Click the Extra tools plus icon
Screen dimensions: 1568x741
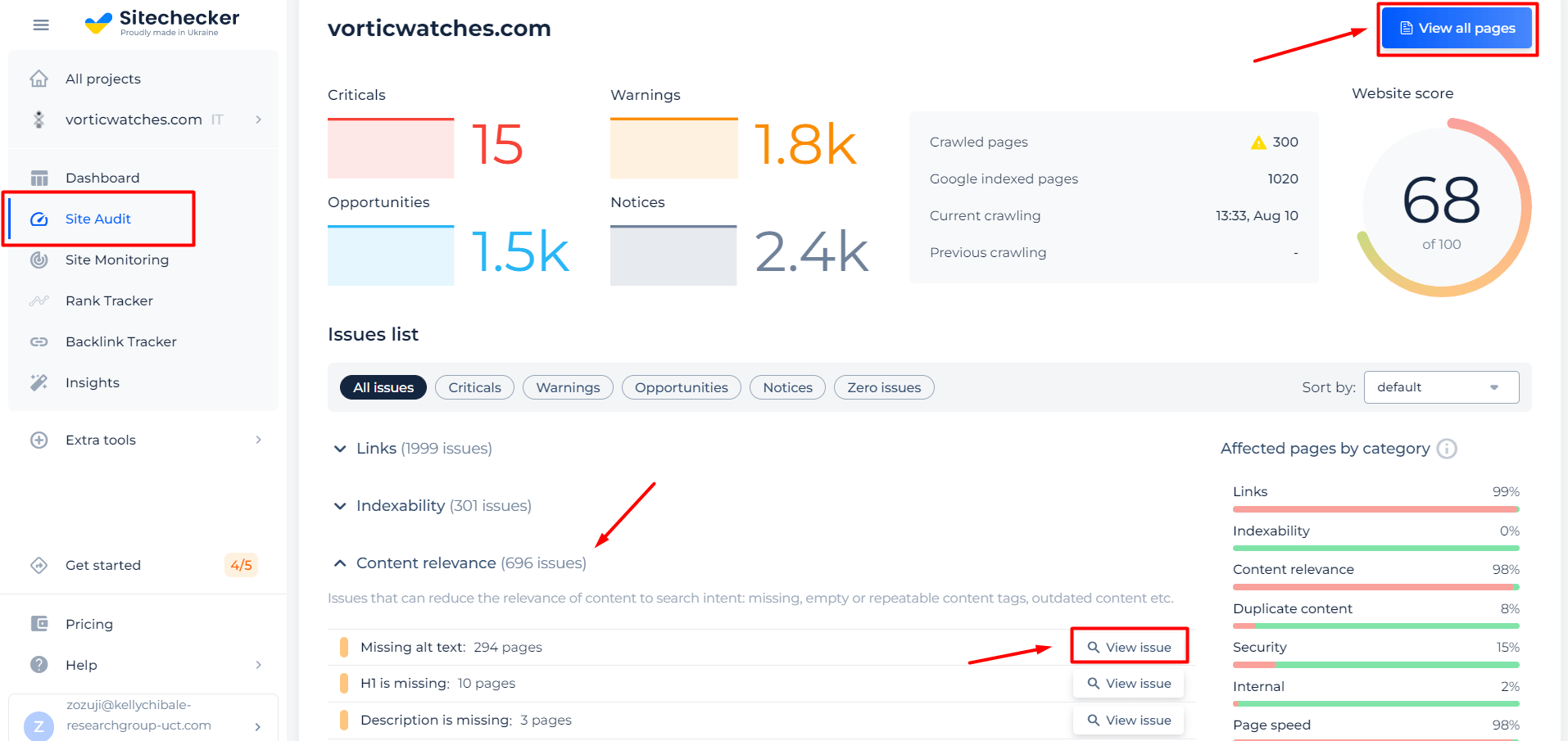point(39,440)
